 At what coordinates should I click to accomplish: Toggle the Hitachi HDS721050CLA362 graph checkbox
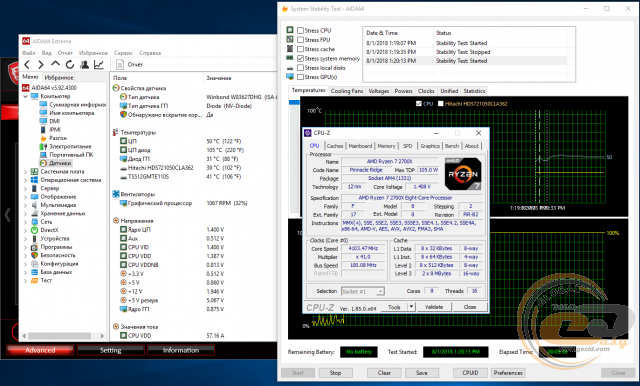point(440,104)
